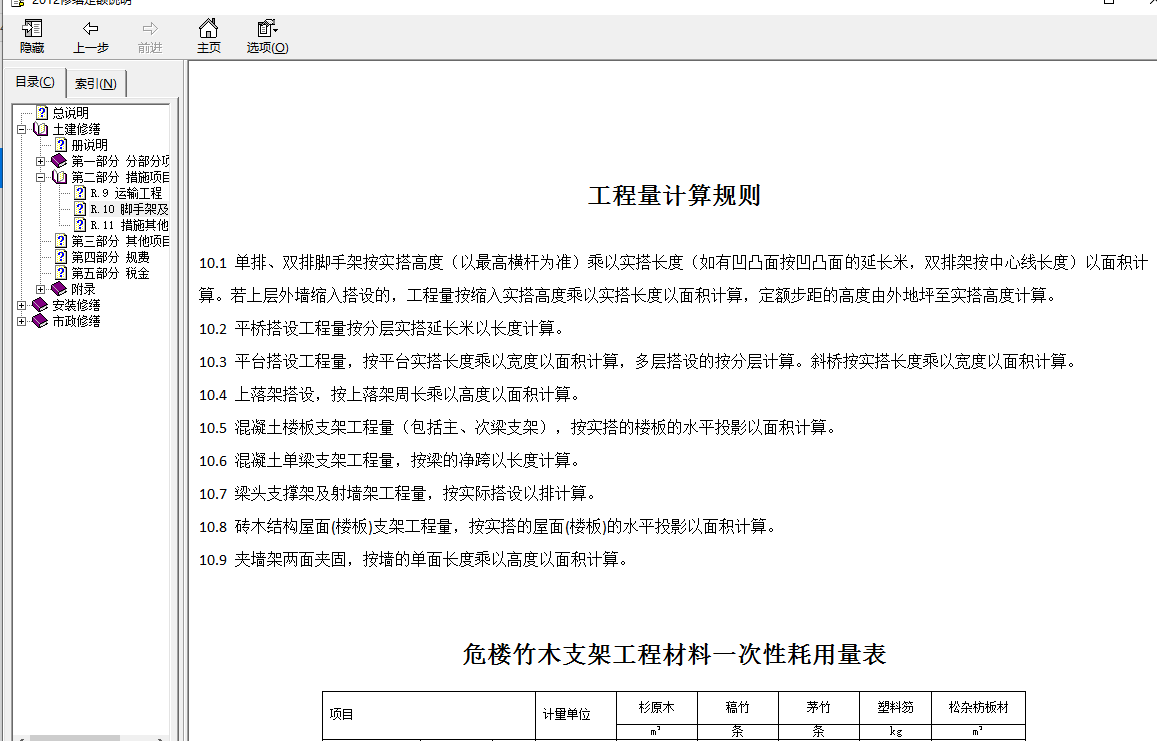
Task: Select R.9 运输工程 topic
Action: point(125,193)
